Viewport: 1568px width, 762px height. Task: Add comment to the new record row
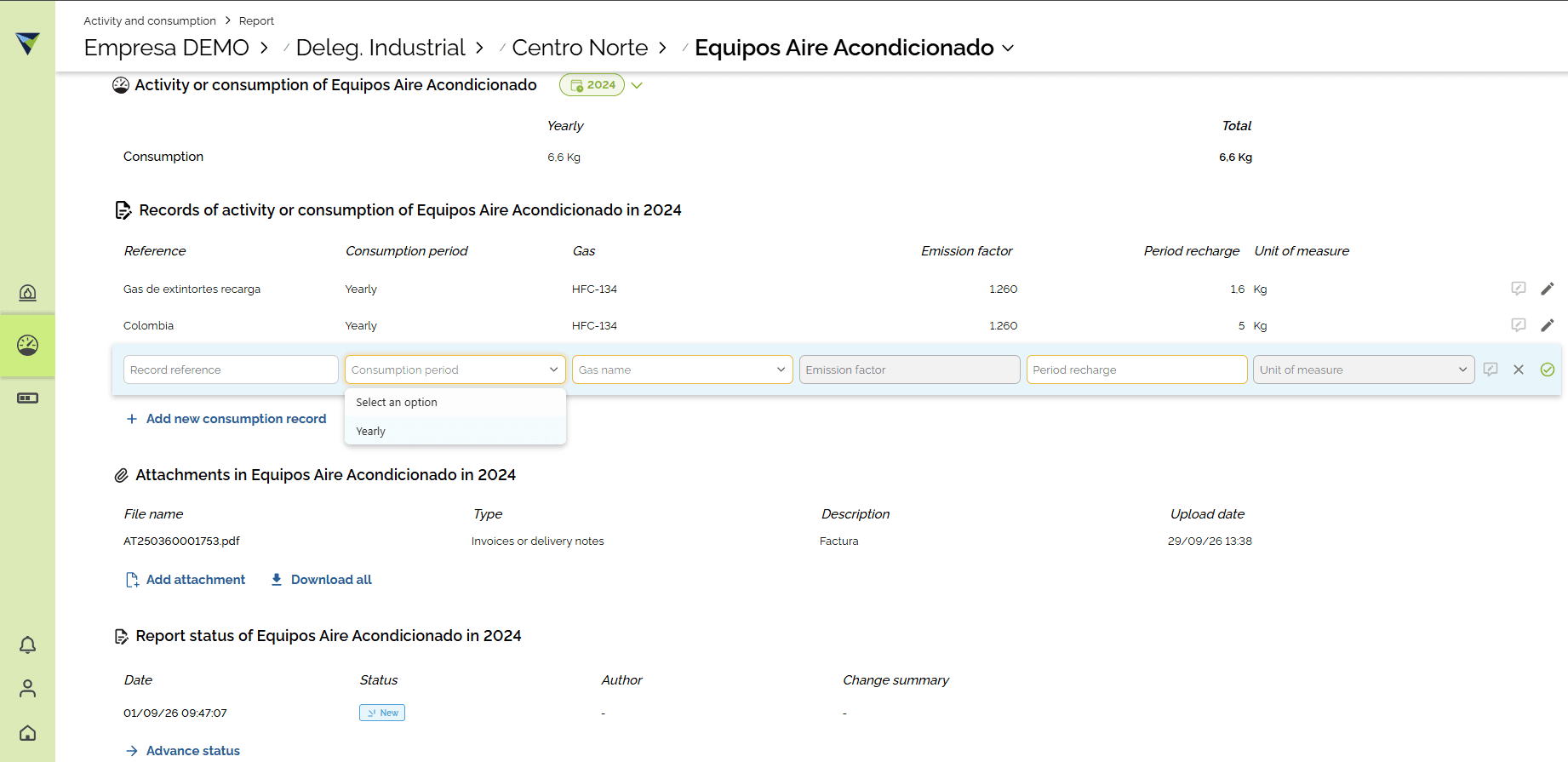click(x=1491, y=370)
